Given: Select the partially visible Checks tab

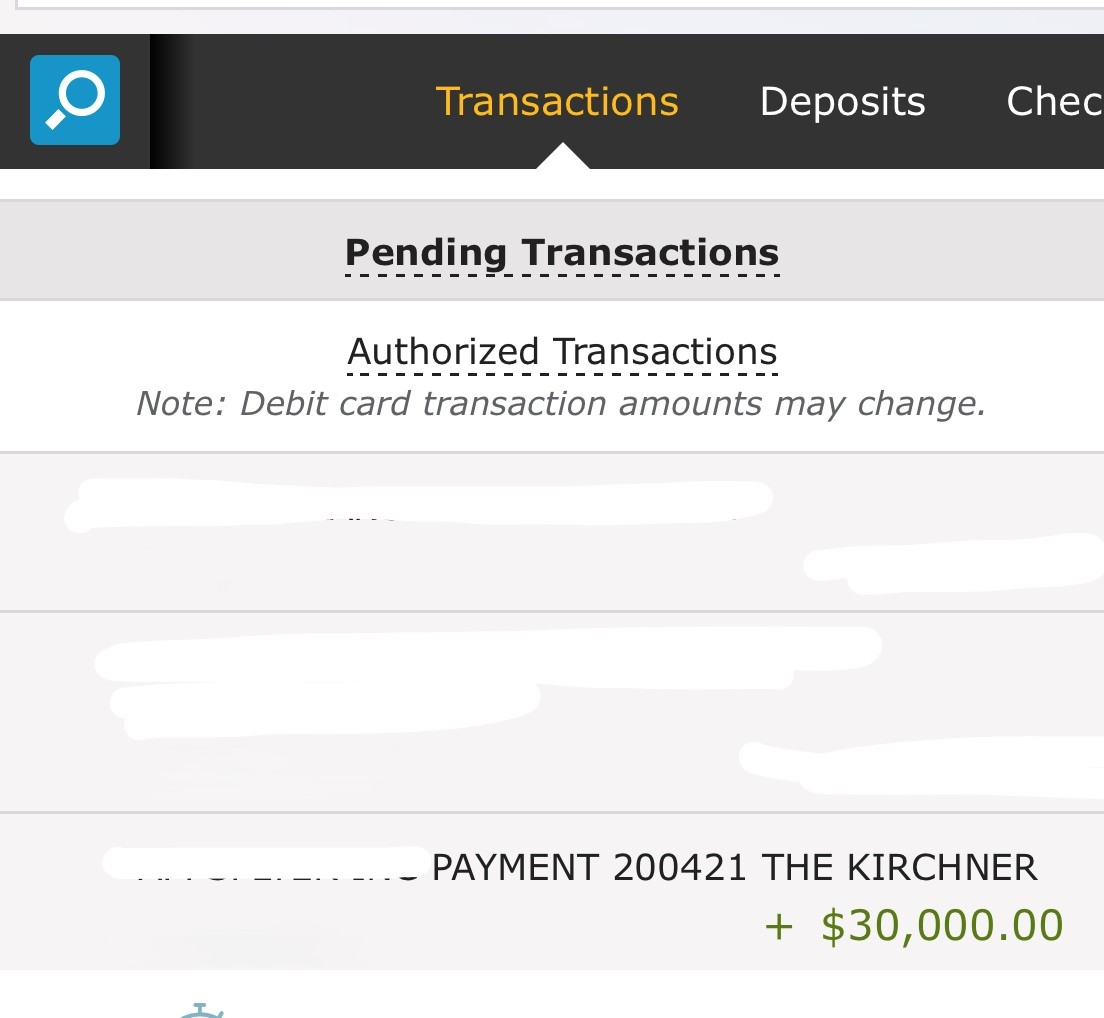Looking at the screenshot, I should click(1053, 102).
